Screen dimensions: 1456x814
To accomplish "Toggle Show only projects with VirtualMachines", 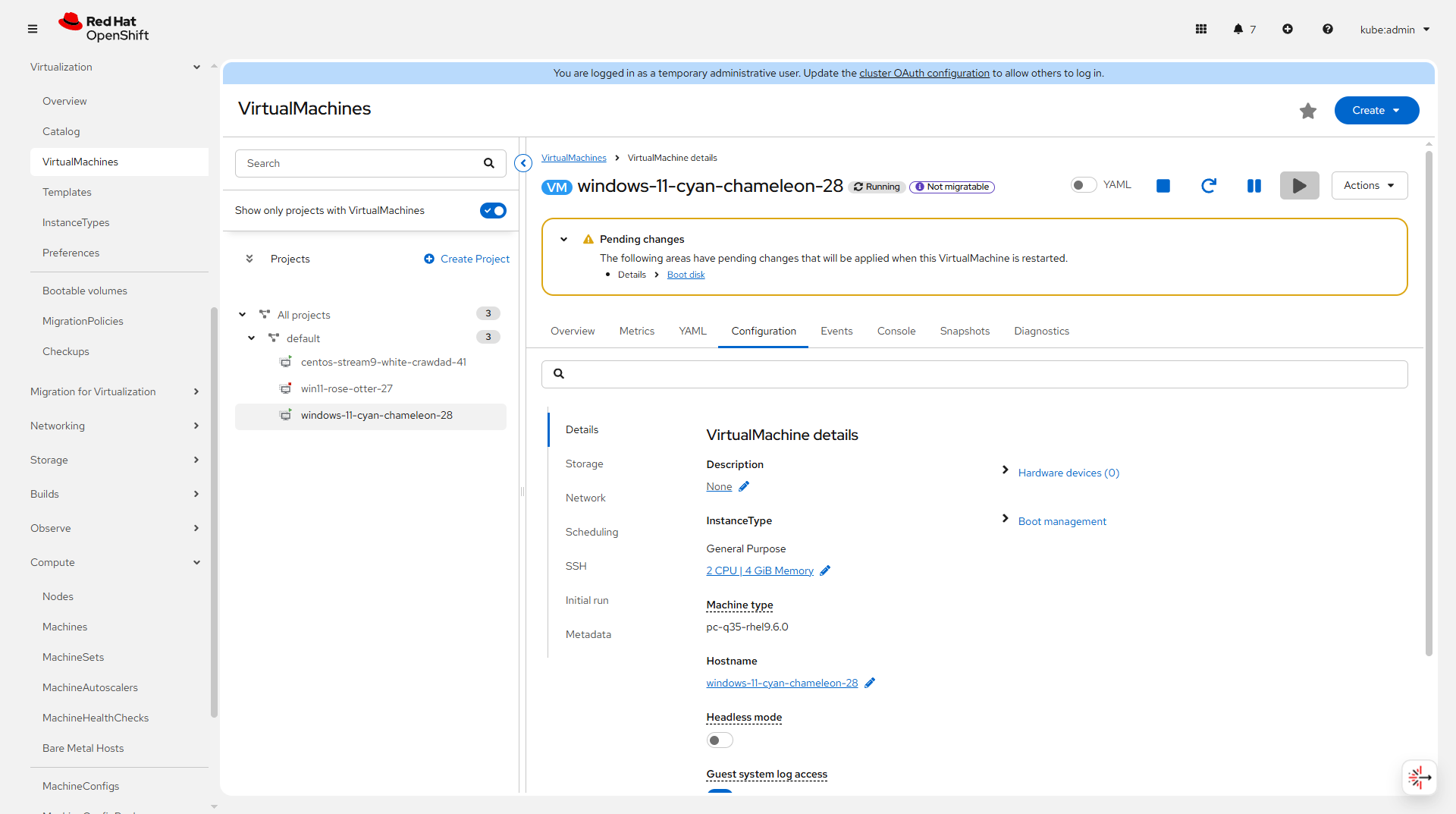I will 493,210.
